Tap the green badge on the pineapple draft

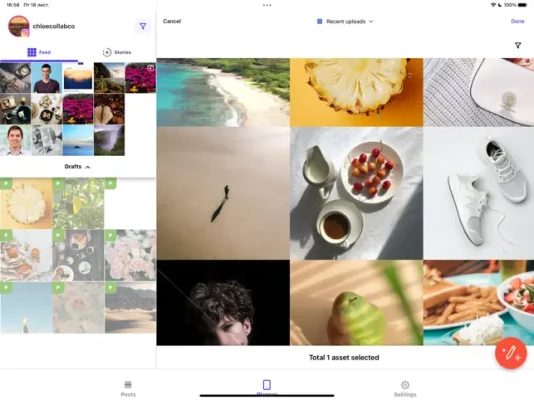pos(6,183)
